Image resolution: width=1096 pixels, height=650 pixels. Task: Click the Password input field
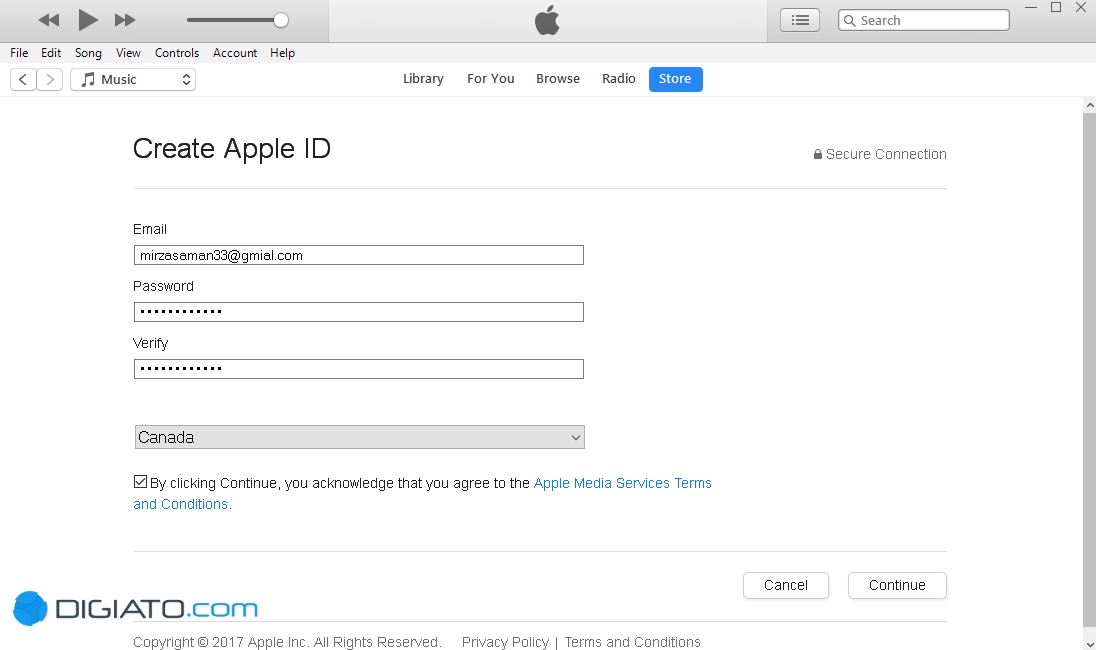coord(359,312)
